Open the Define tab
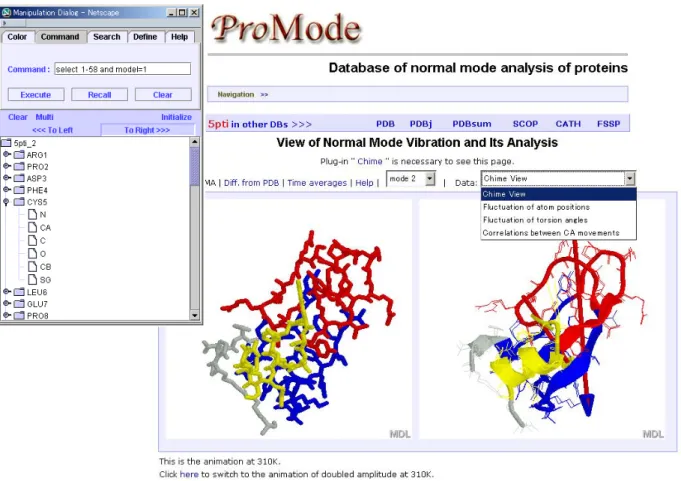Image resolution: width=681 pixels, height=481 pixels. click(x=145, y=37)
